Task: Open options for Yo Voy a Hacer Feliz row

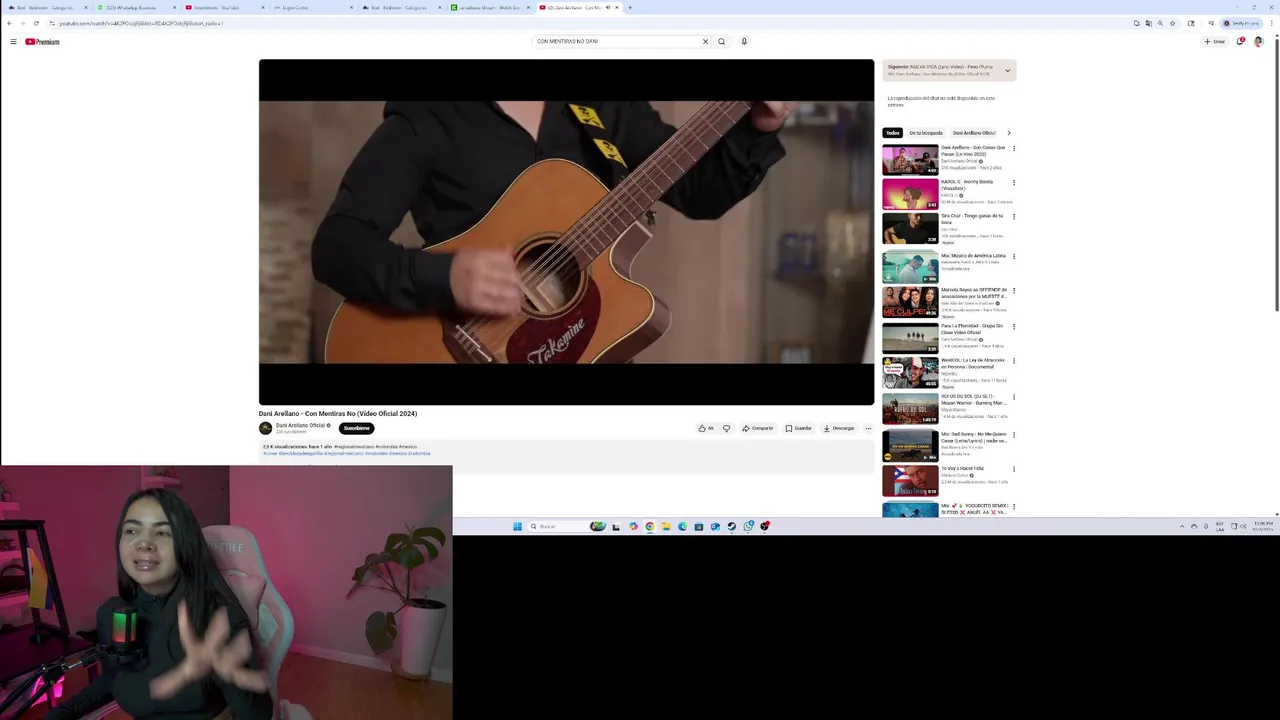Action: point(1013,468)
